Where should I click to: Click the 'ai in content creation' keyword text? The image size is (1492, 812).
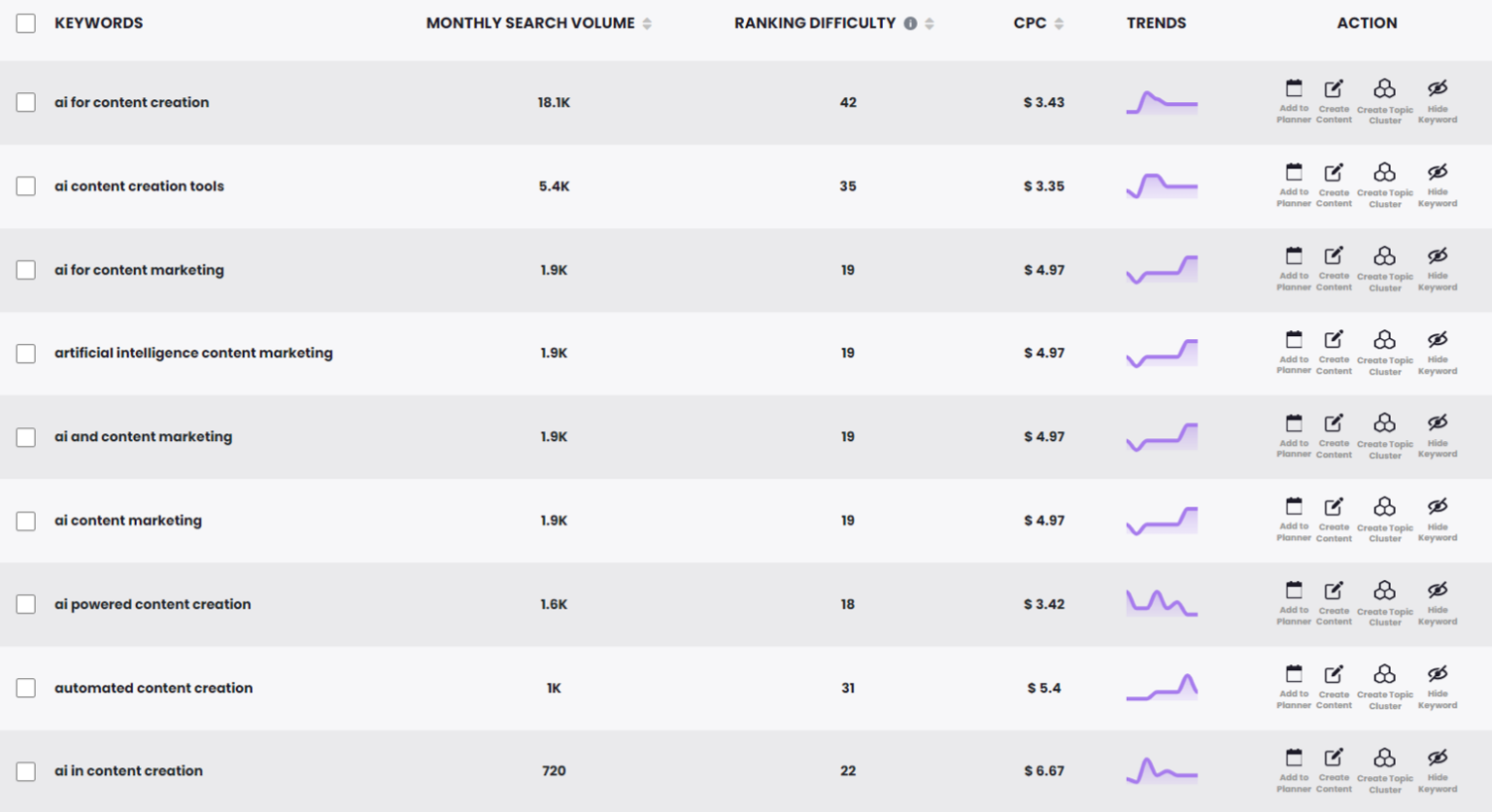tap(128, 771)
